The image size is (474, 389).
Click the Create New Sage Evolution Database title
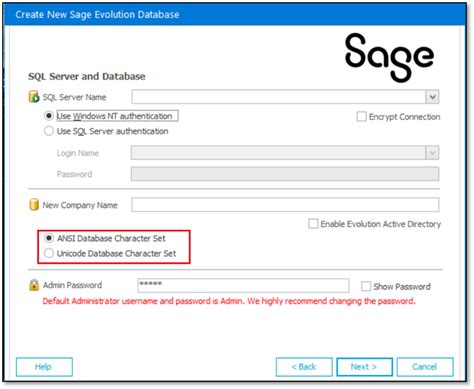[97, 15]
